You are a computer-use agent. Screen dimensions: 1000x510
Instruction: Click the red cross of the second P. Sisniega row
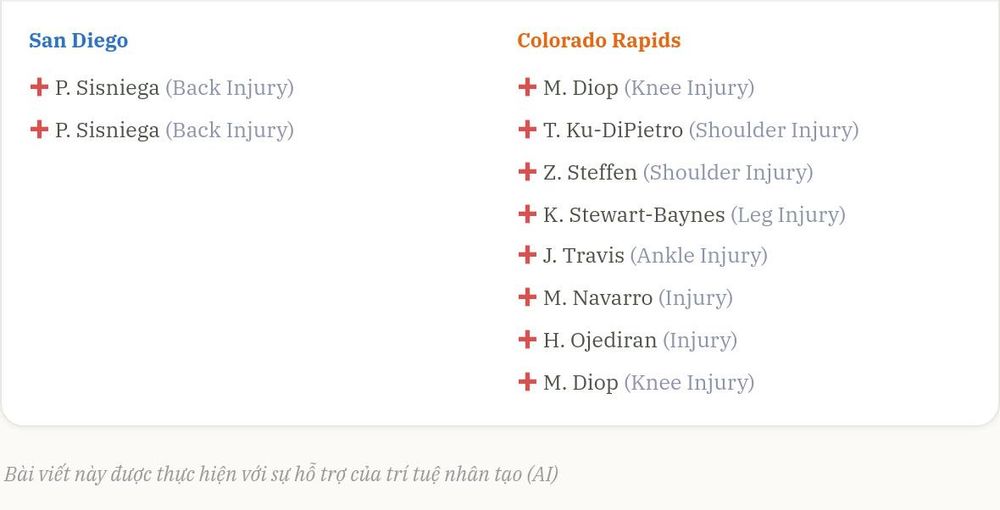click(39, 129)
